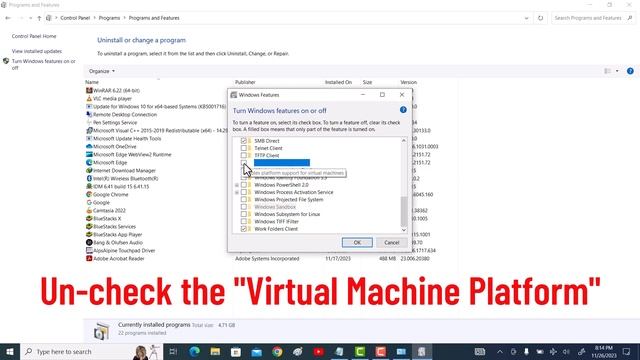The height and width of the screenshot is (360, 640).
Task: Open Task View from taskbar
Action: pyautogui.click(x=173, y=351)
